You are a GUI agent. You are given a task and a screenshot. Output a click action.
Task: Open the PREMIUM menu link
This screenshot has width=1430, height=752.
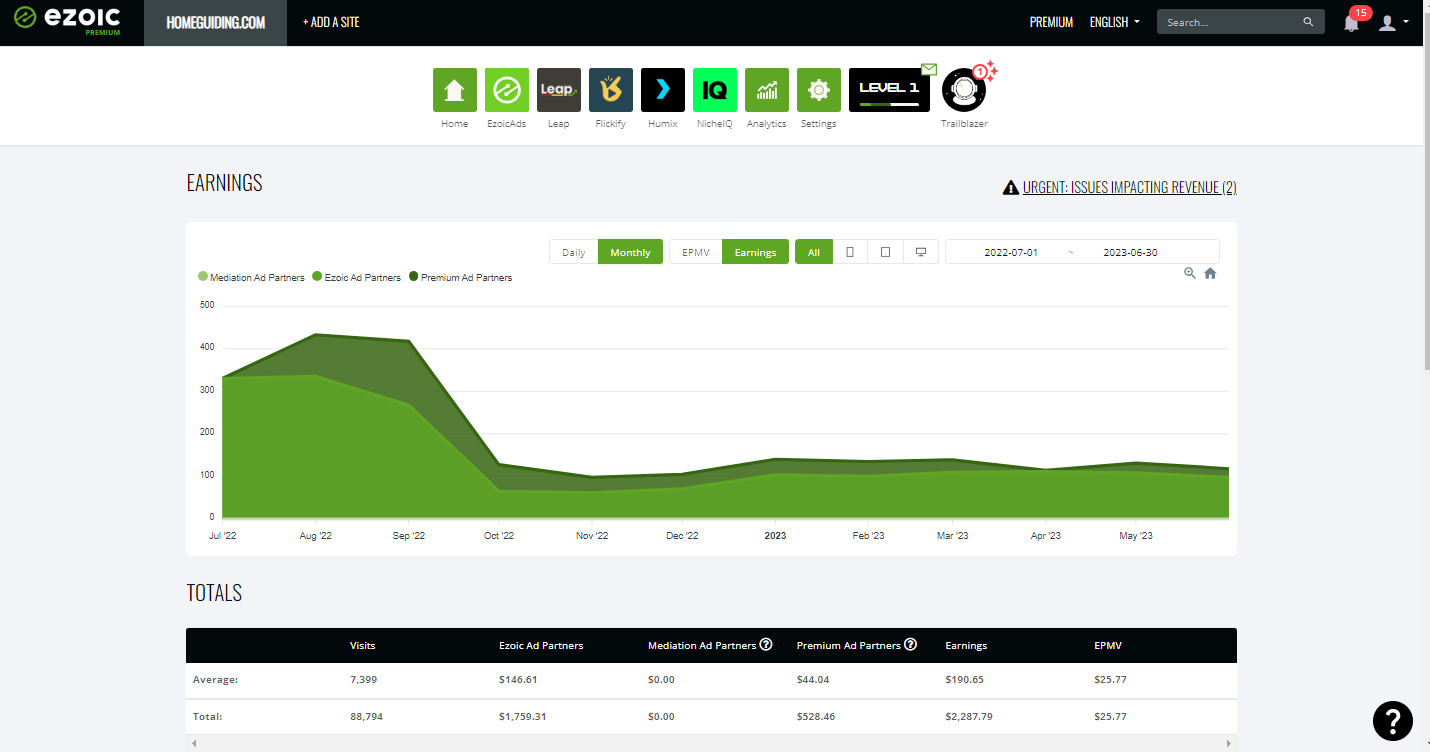(x=1051, y=22)
